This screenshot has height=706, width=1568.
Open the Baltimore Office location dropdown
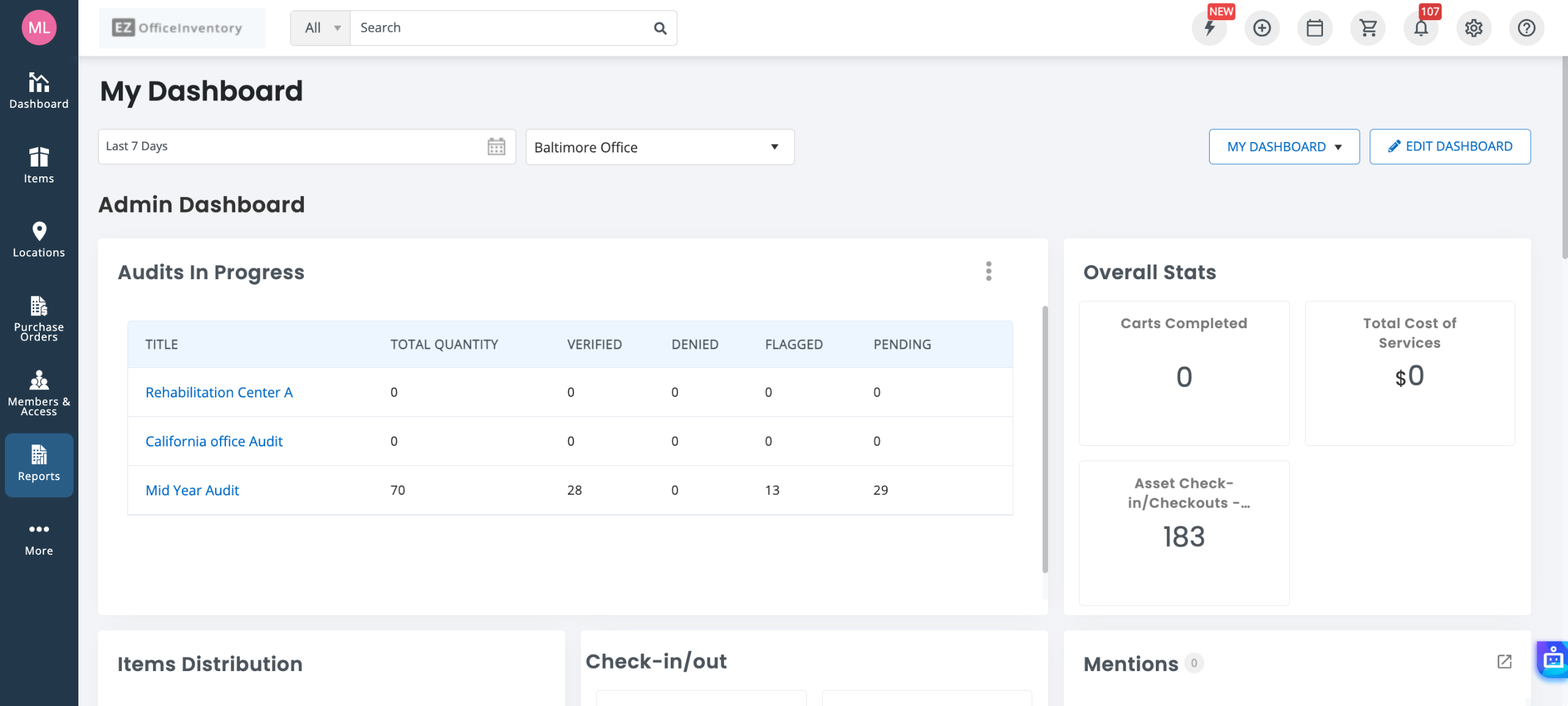(660, 147)
